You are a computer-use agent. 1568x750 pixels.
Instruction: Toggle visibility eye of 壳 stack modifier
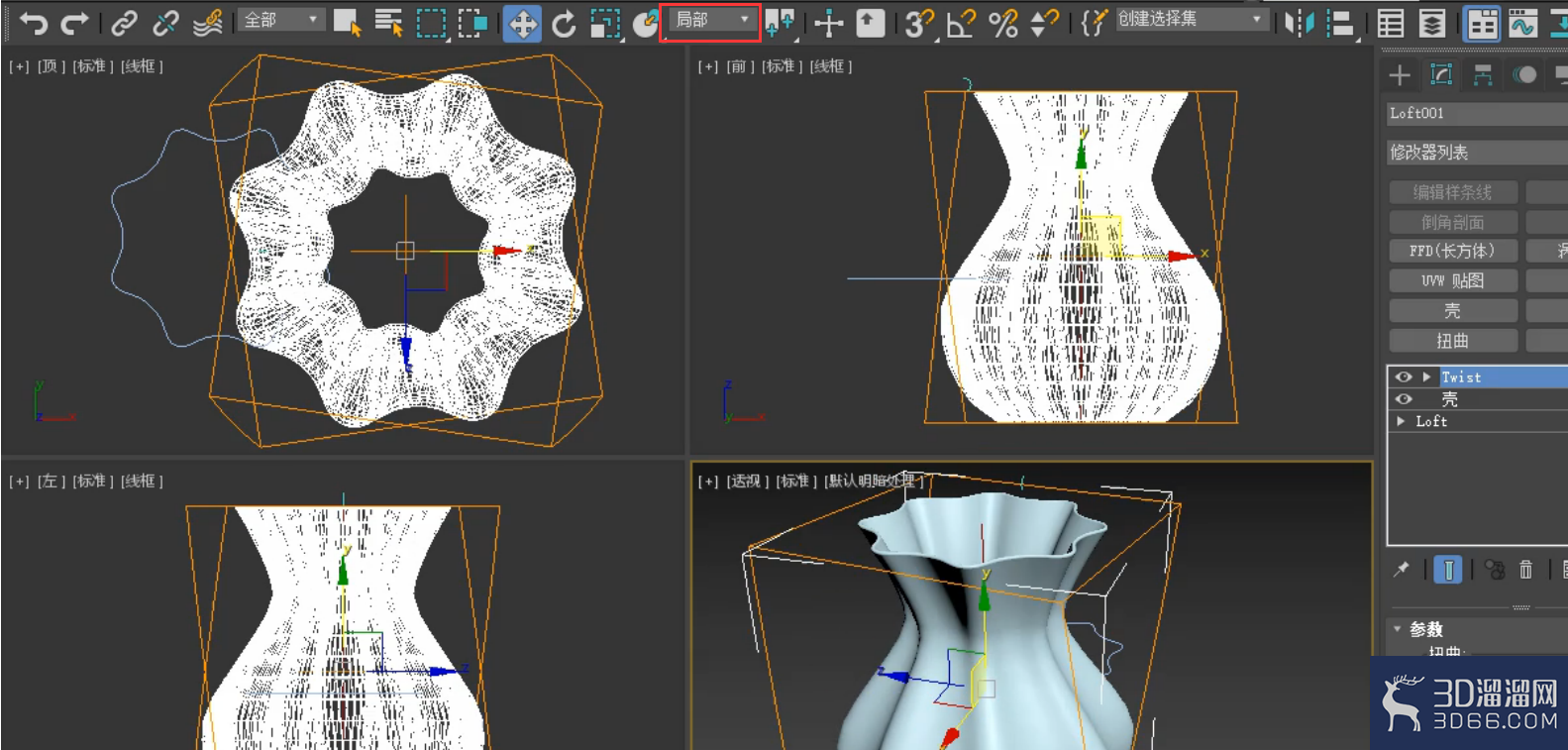pos(1404,399)
